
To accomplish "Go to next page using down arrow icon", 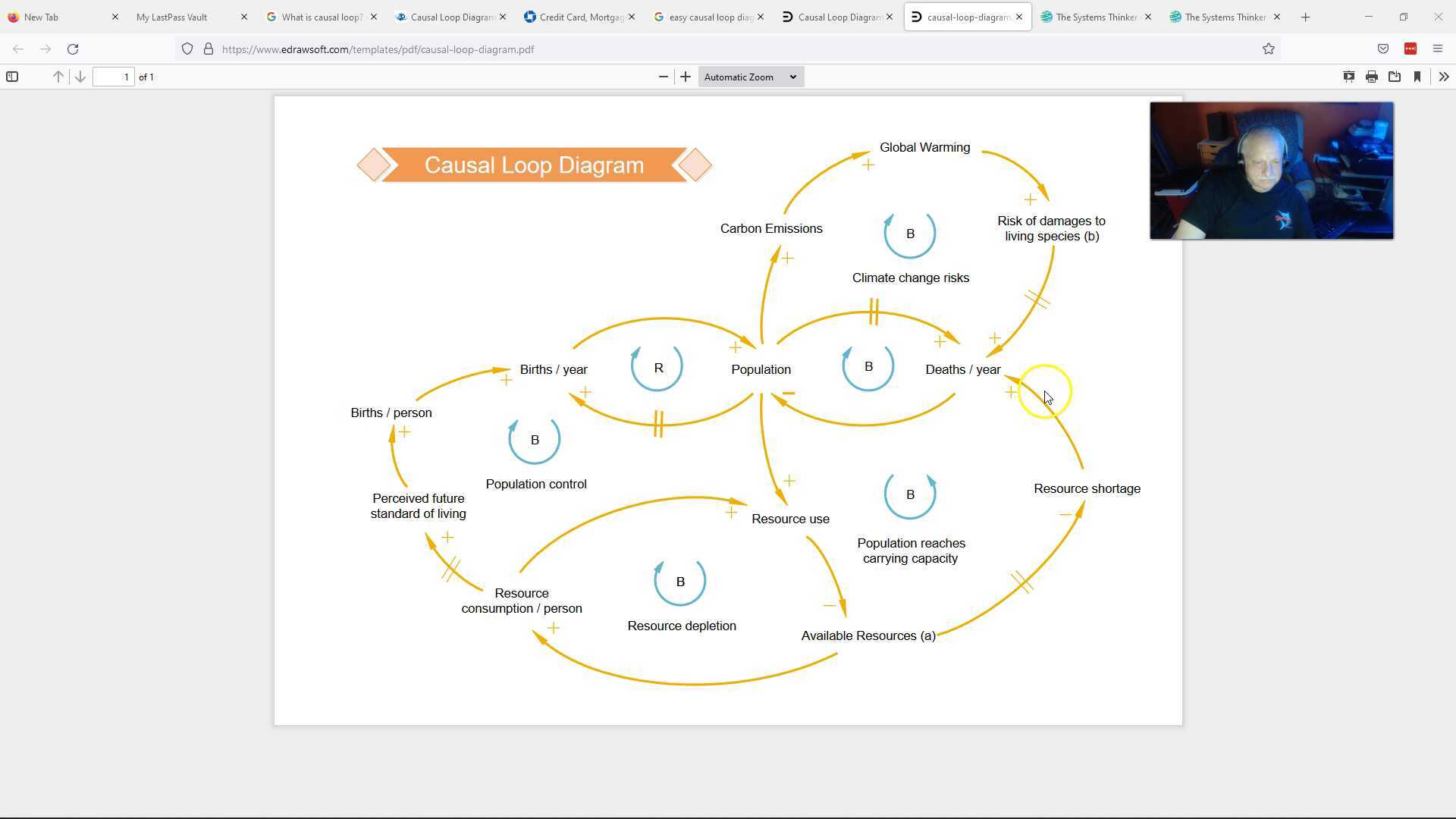I will (x=80, y=77).
